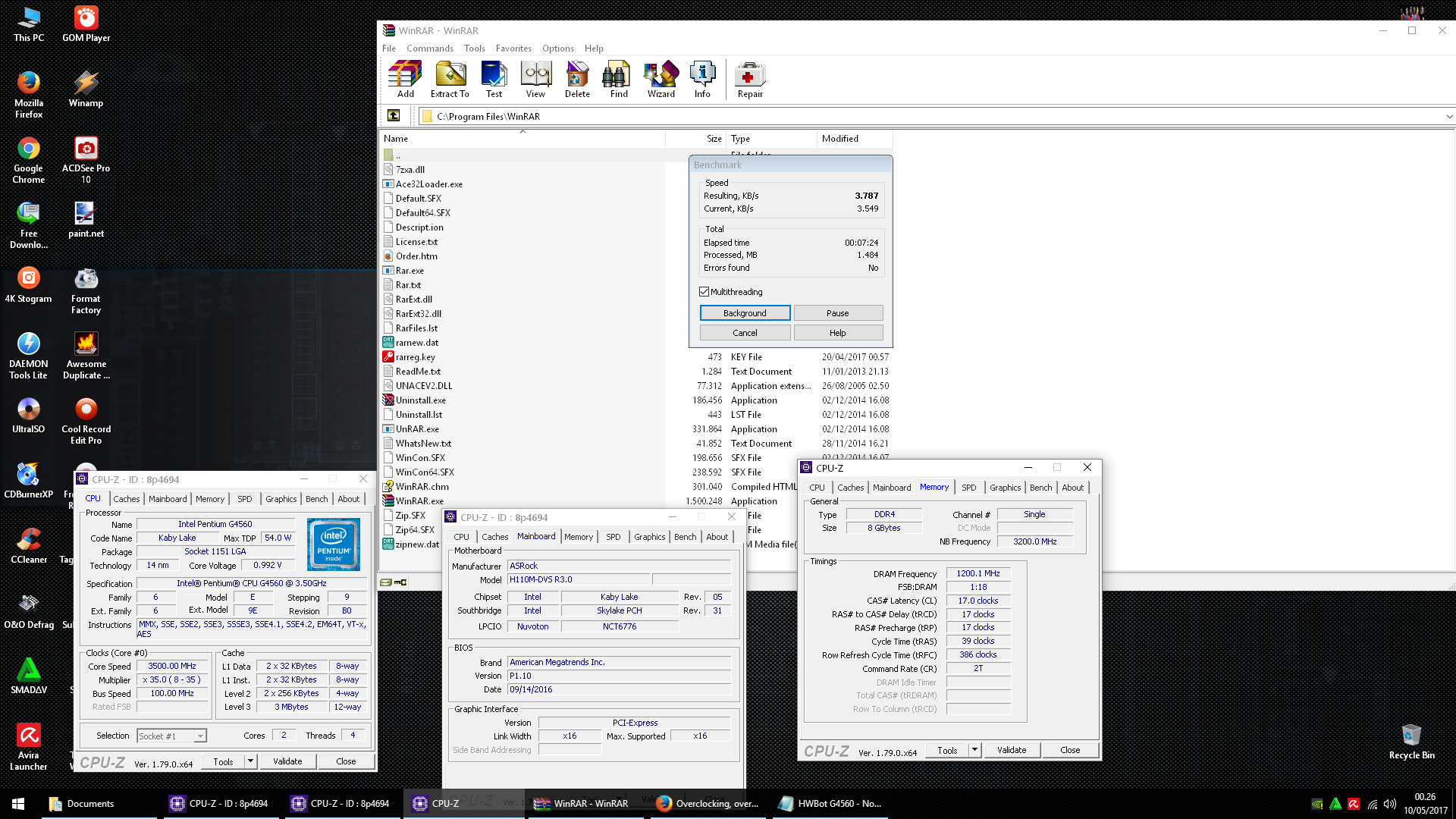1456x819 pixels.
Task: Select the GOM Player desktop icon
Action: 86,24
